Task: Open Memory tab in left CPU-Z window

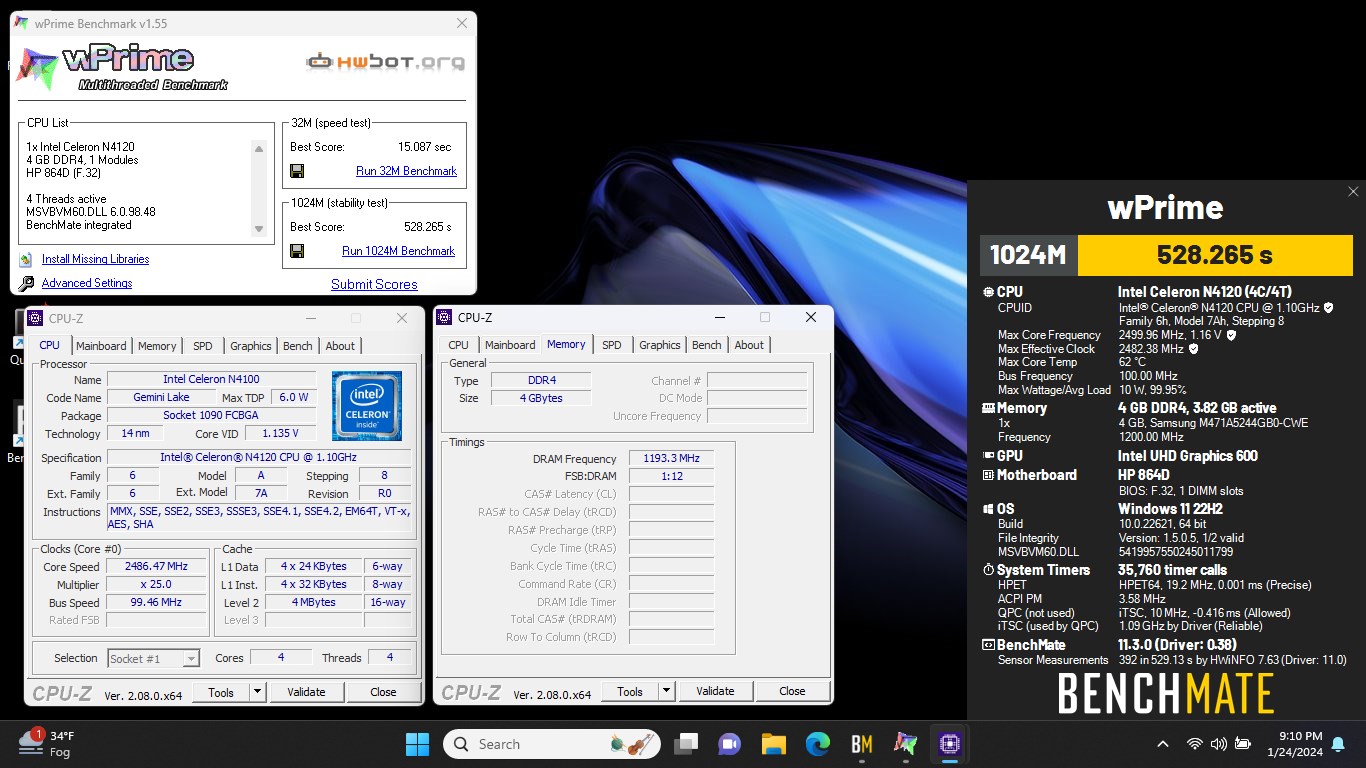Action: [x=157, y=346]
